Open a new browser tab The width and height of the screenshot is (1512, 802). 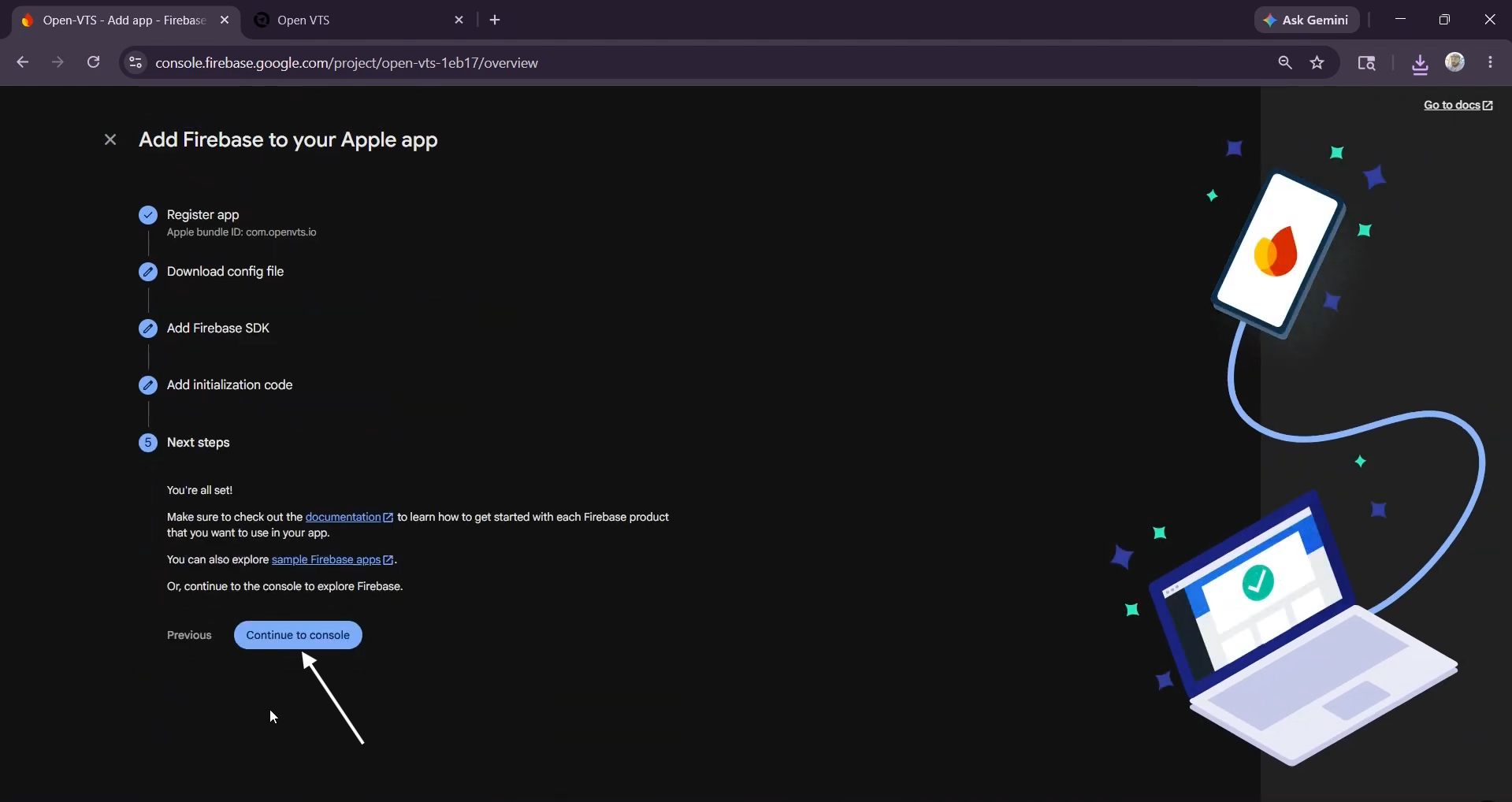(x=495, y=20)
